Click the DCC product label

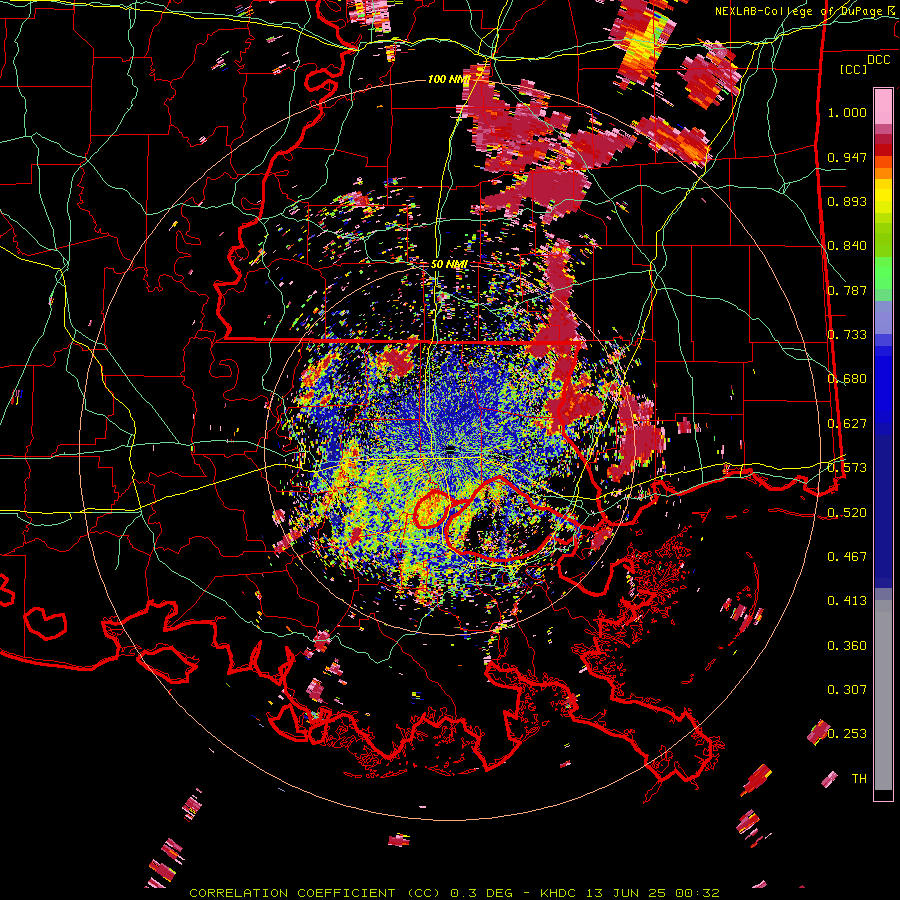878,60
